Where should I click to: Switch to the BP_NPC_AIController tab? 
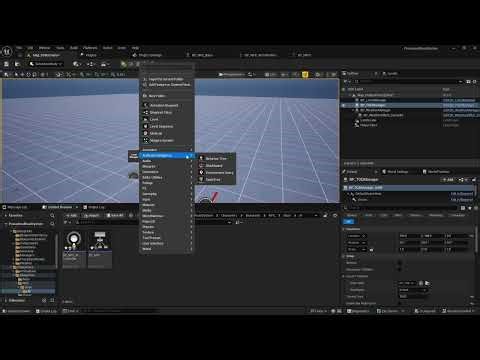pos(260,55)
